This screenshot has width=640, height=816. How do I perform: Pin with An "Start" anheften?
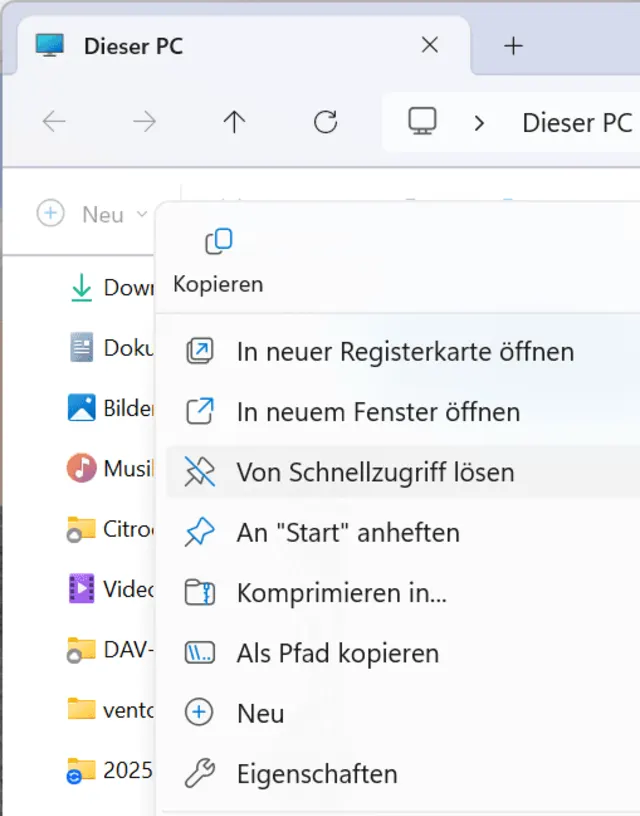point(348,533)
